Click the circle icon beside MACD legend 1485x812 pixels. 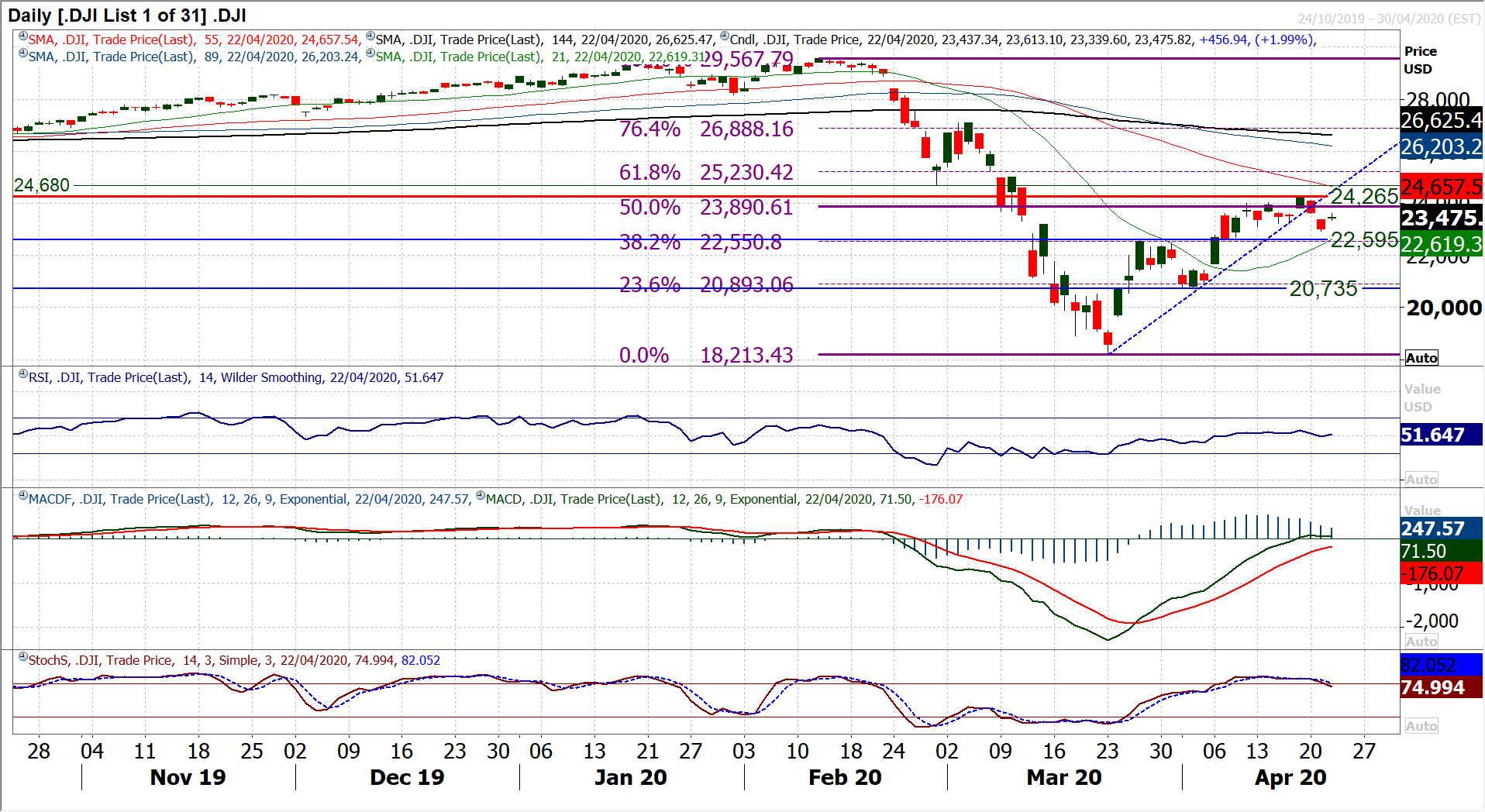pyautogui.click(x=481, y=496)
